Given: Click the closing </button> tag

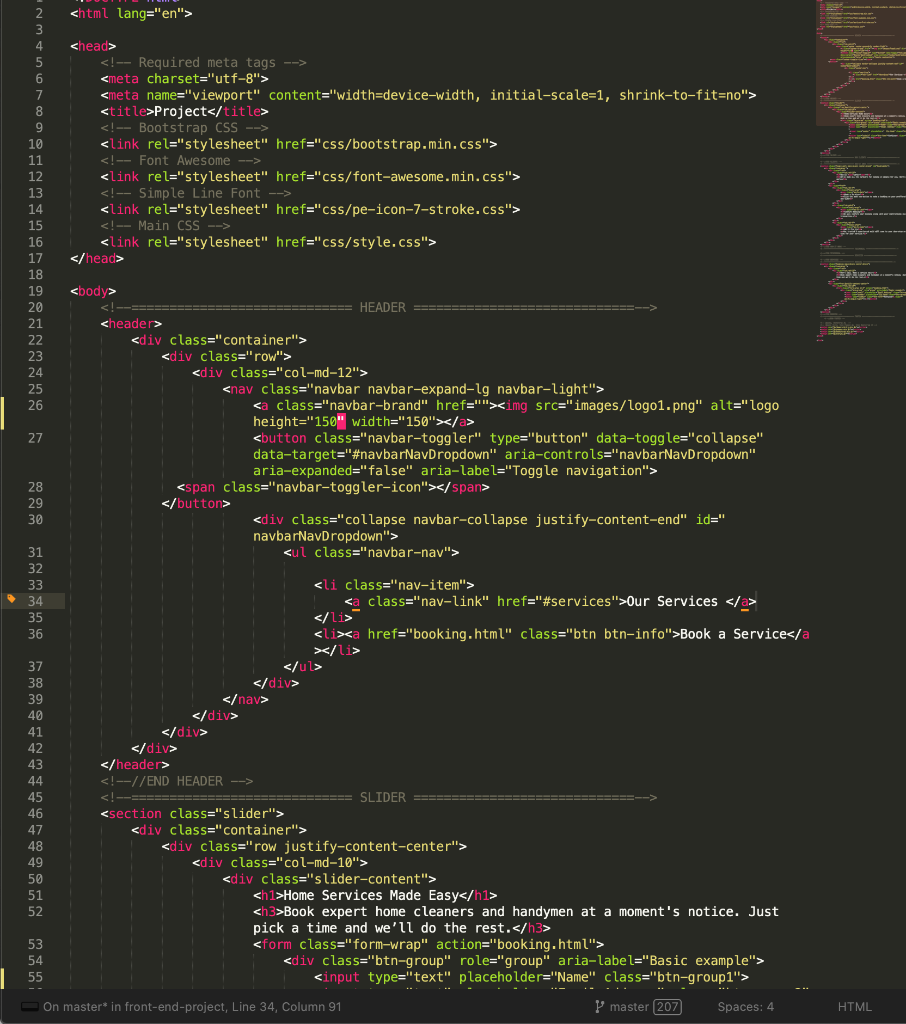Looking at the screenshot, I should (196, 504).
